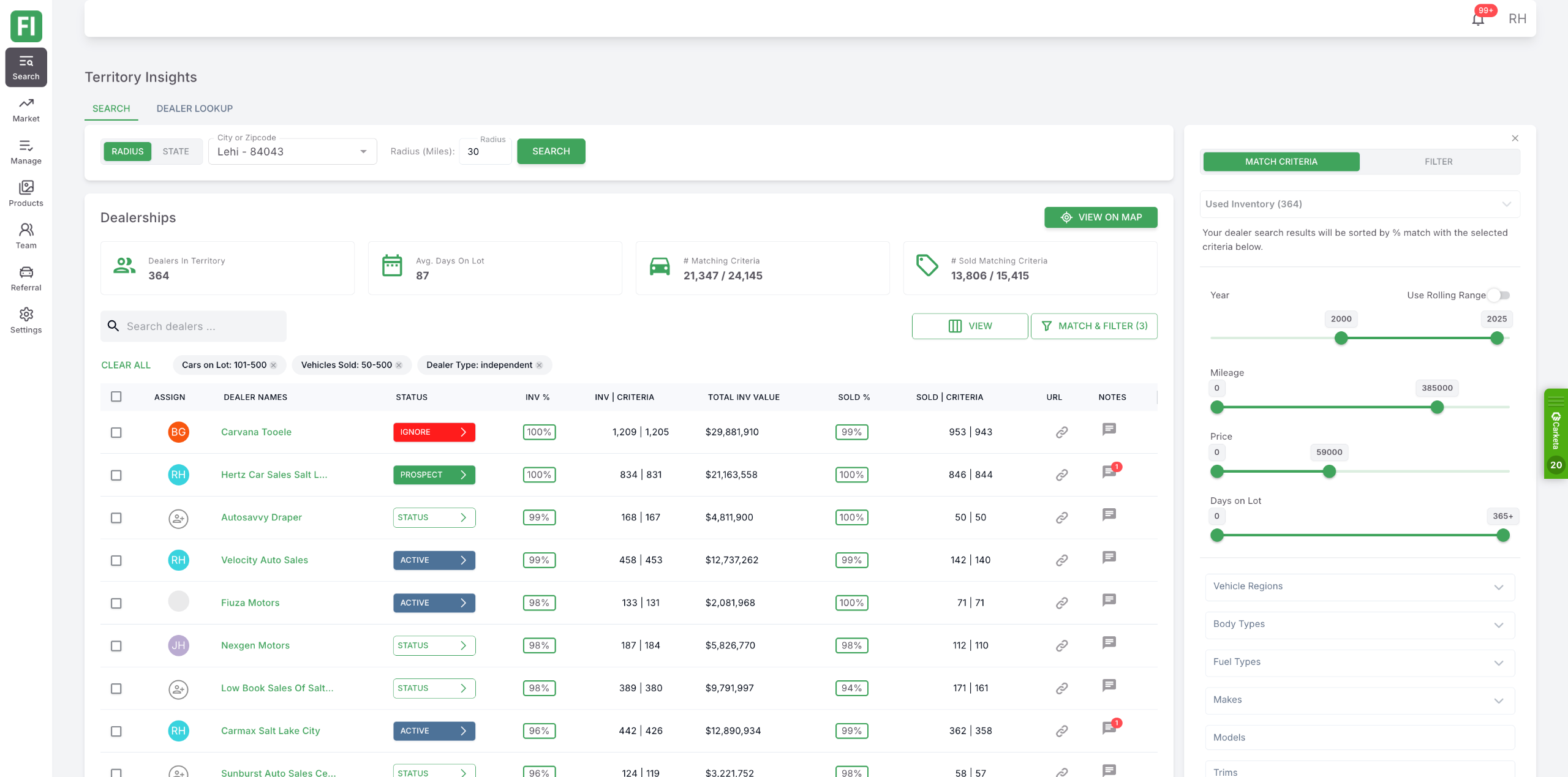Toggle Use Rolling Range switch
The image size is (1568, 777).
[x=1499, y=295]
